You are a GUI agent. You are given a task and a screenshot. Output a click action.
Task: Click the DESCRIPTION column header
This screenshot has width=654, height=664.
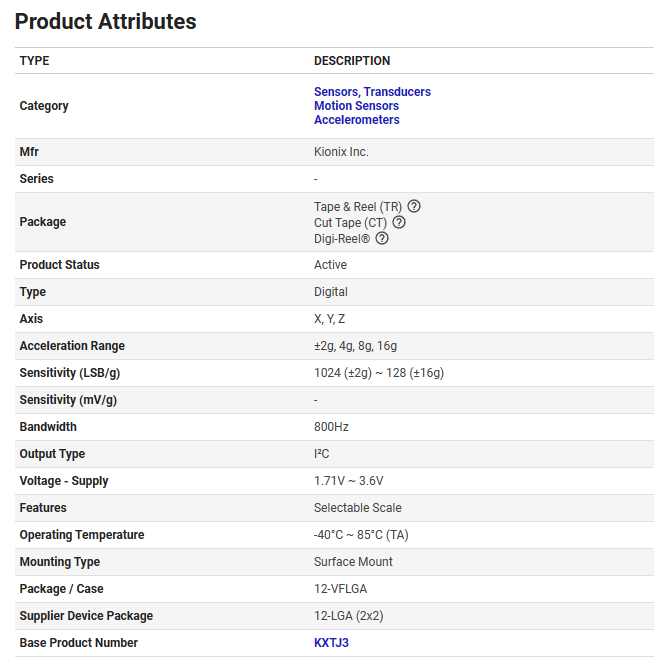pos(352,61)
